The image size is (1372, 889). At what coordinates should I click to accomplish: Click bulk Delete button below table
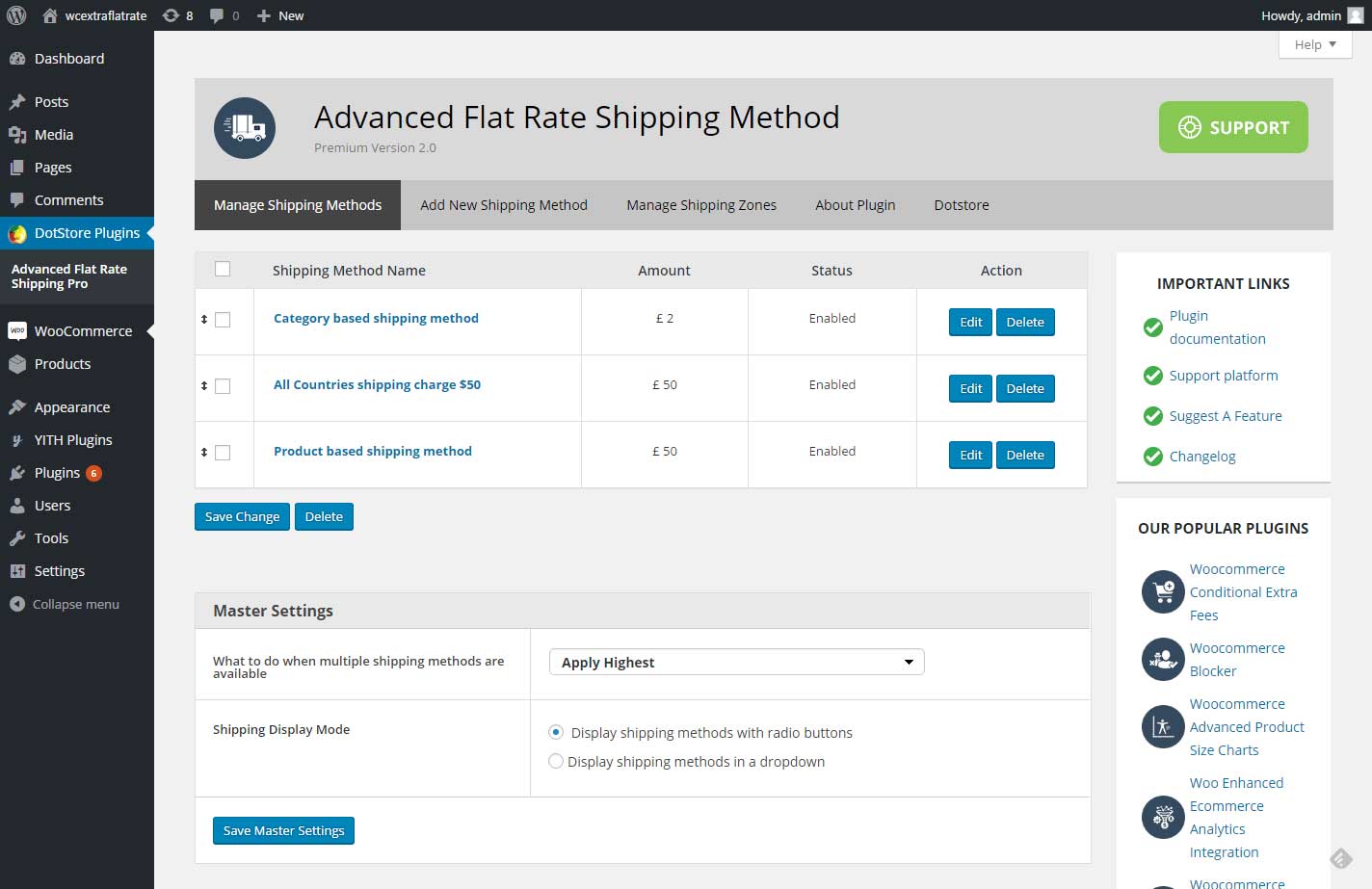[324, 516]
